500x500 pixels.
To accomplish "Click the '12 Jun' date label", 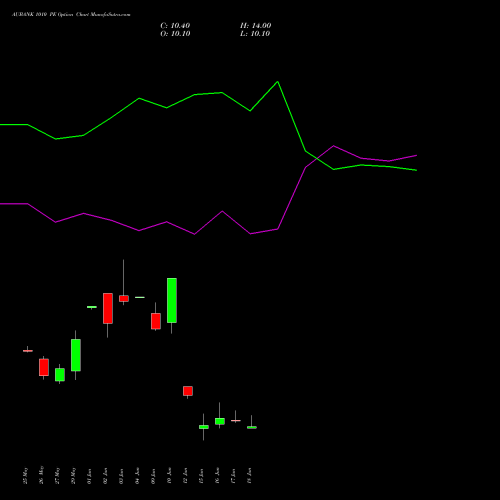I will pos(186,476).
